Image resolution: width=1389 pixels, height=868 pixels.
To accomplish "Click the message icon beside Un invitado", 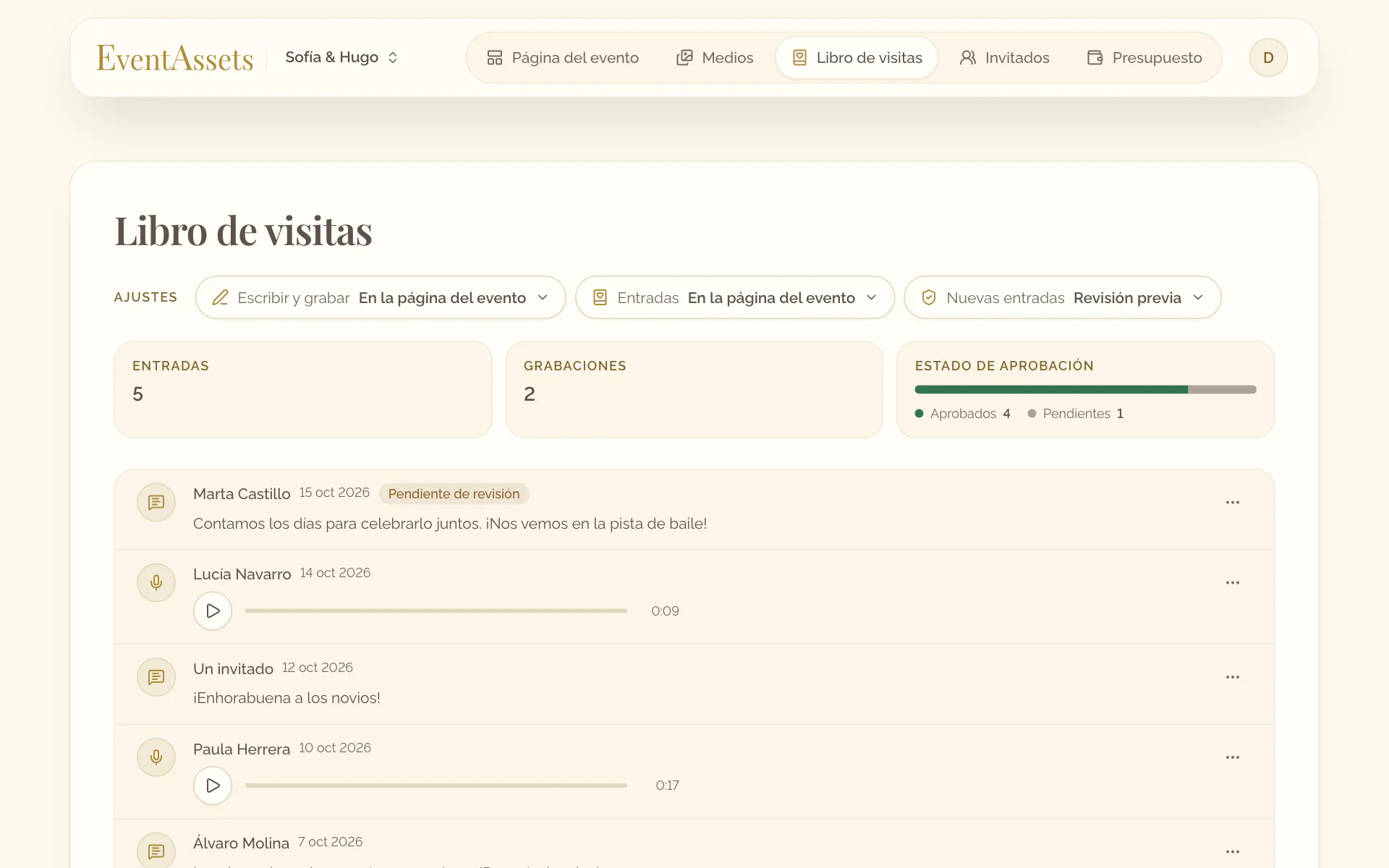I will [x=156, y=677].
